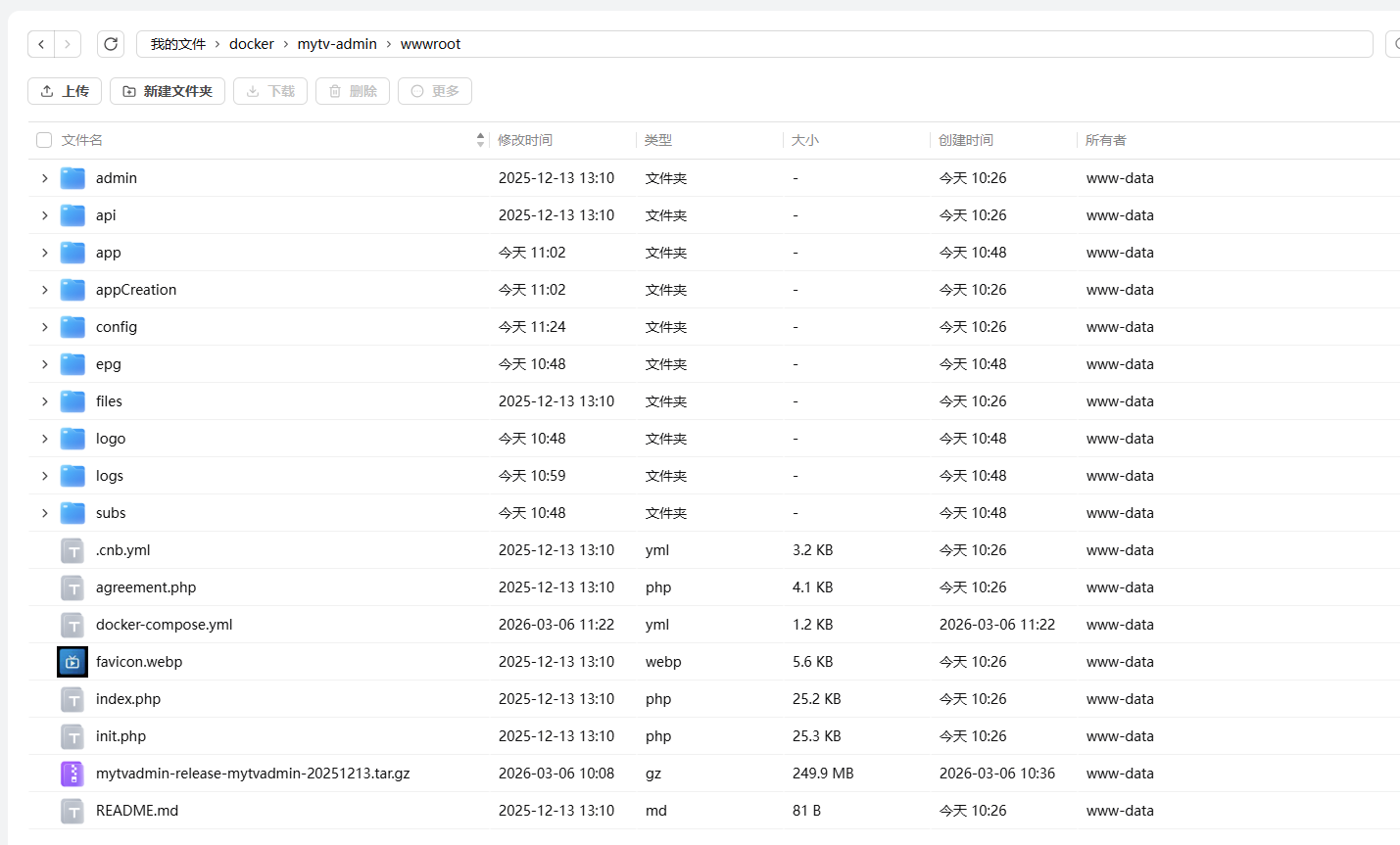Select the agreement.php file icon

(x=72, y=587)
